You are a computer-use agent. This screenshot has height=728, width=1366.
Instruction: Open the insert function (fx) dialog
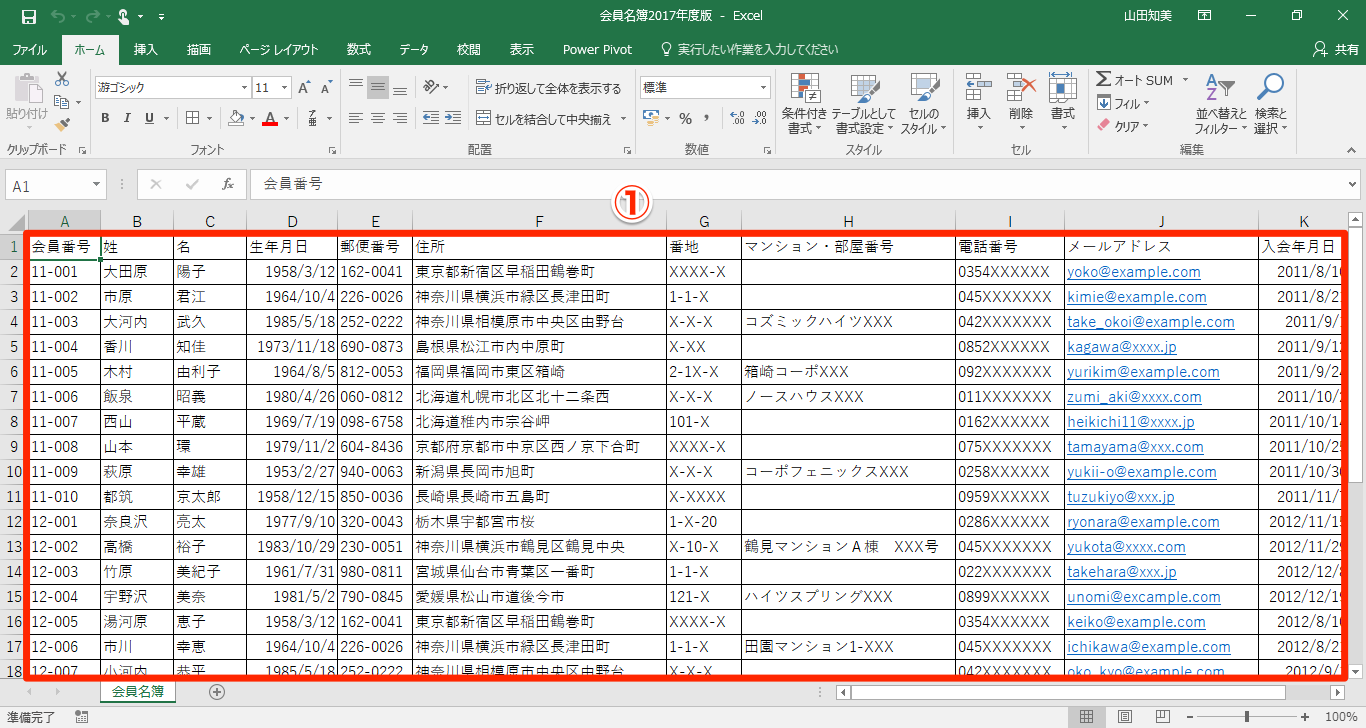point(228,185)
